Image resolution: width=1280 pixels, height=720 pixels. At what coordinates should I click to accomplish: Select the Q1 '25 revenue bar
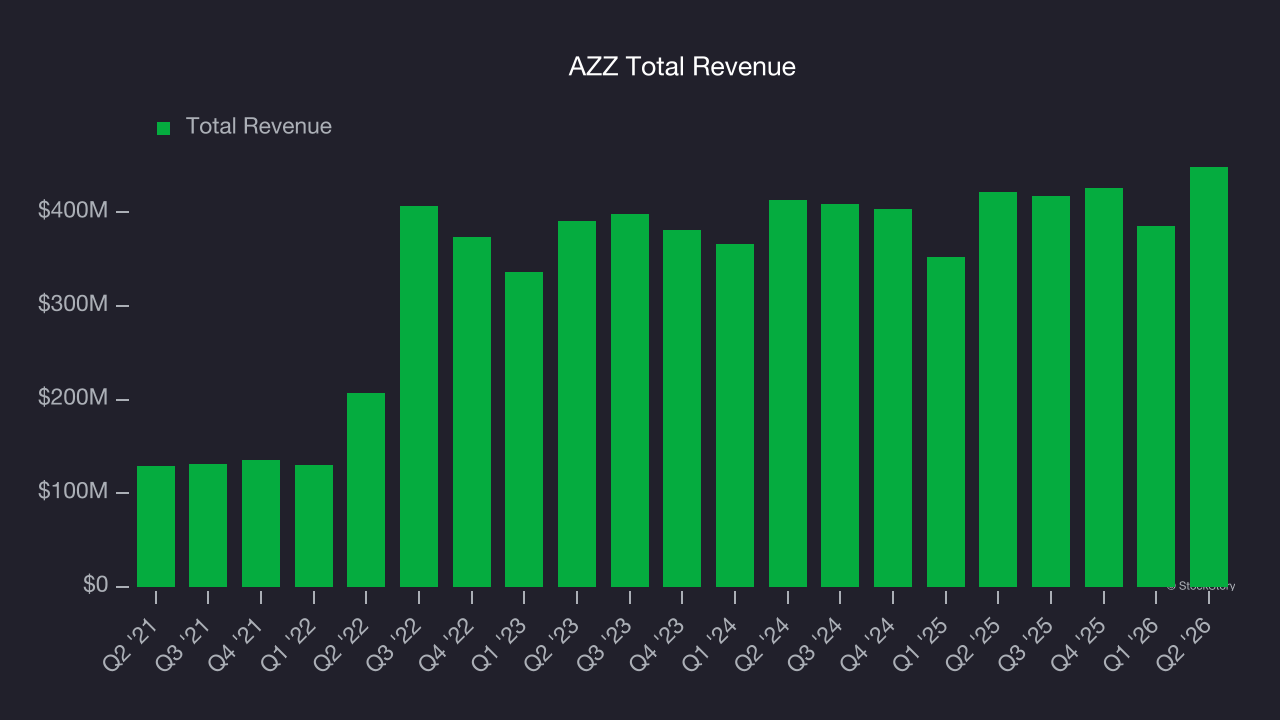[946, 422]
